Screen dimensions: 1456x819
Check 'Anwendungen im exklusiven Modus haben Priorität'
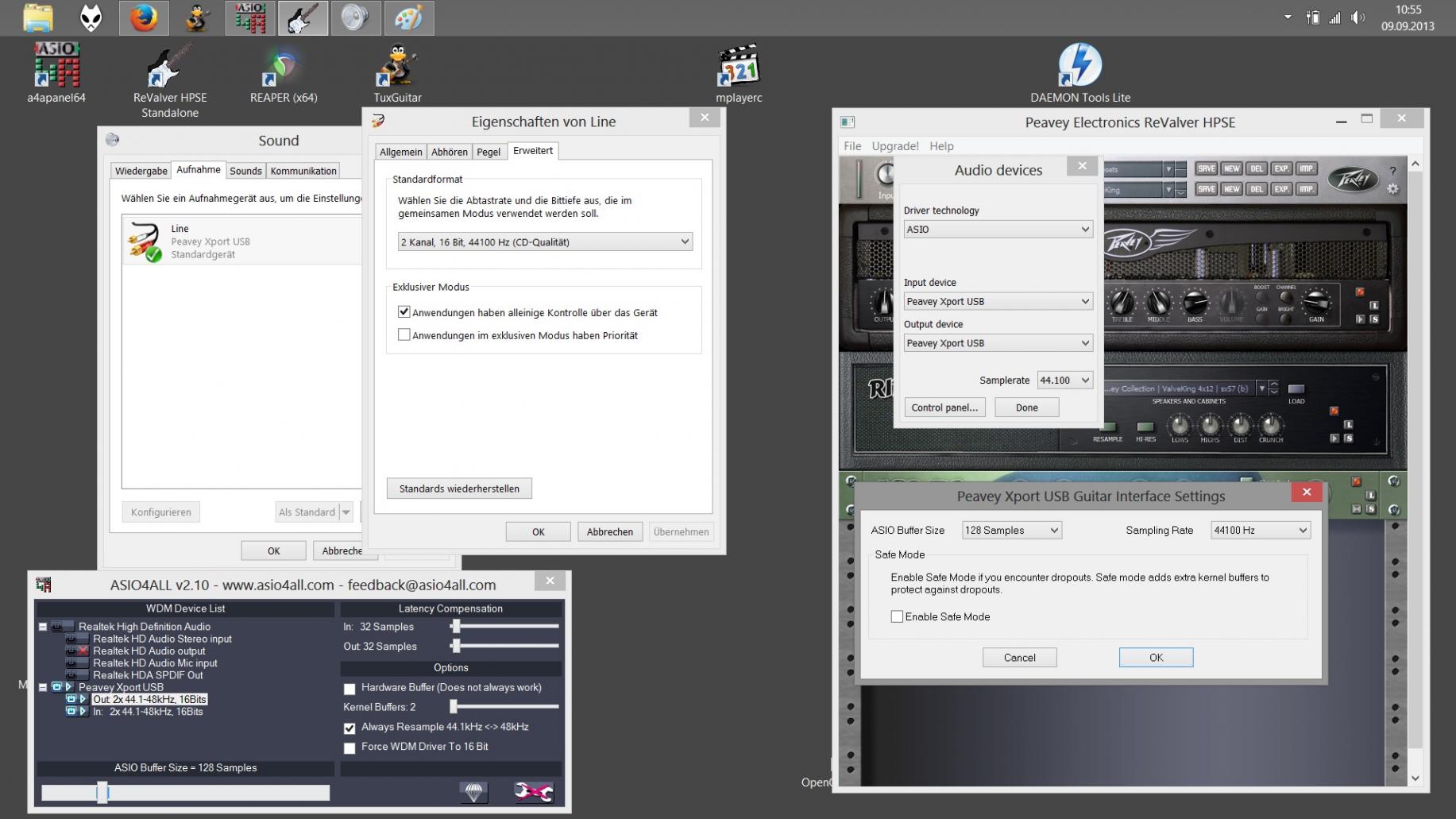404,335
